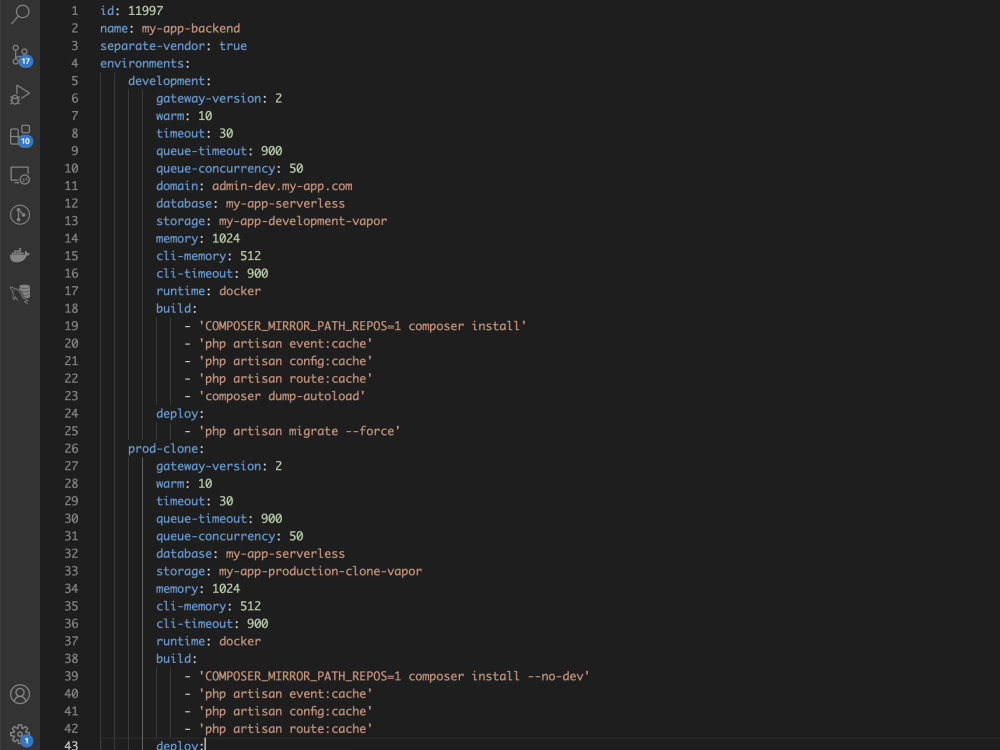Click the 'separate-vendor' key
The image size is (1000, 750).
coord(152,46)
